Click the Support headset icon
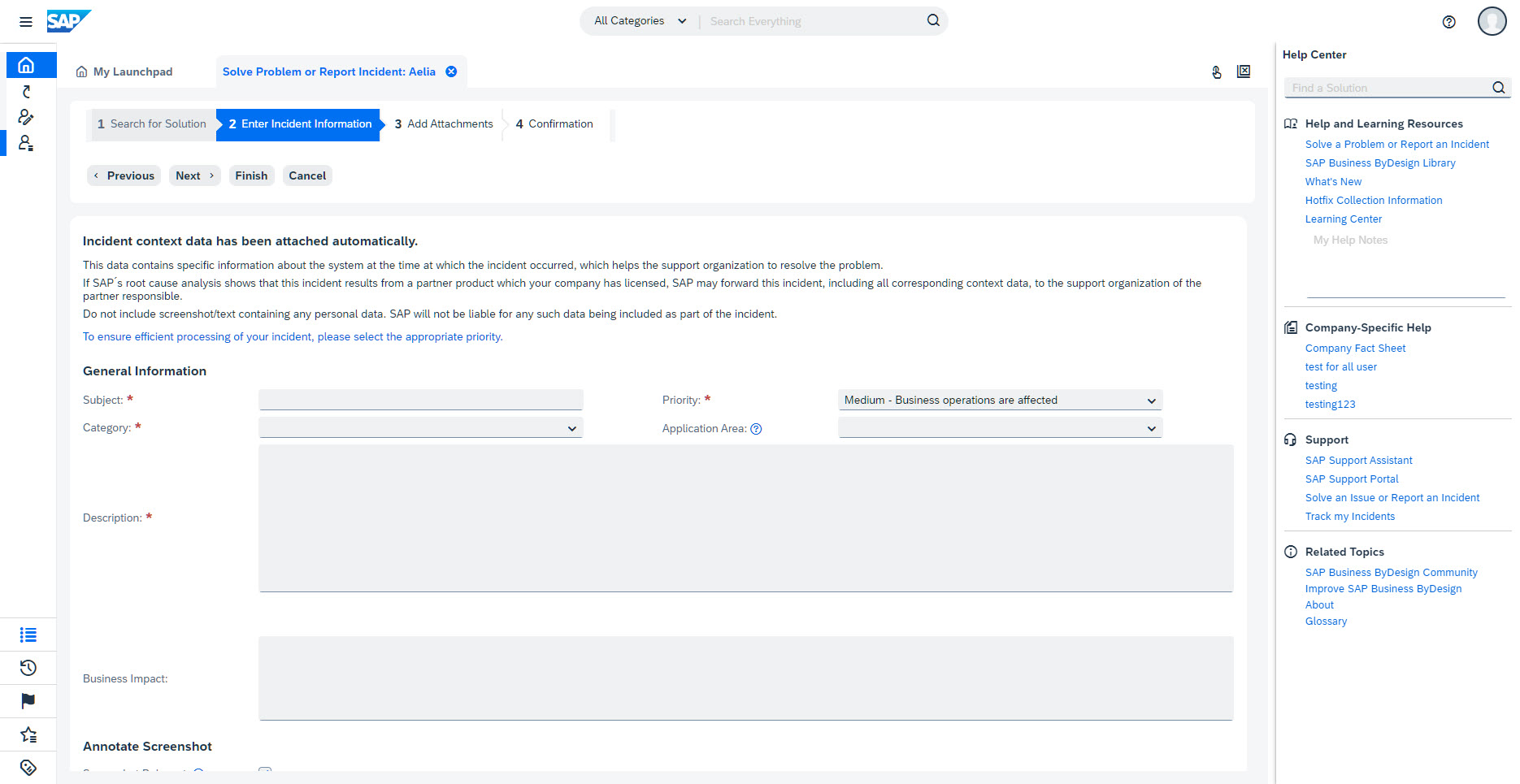Screen dimensions: 1520x784 coord(1291,440)
